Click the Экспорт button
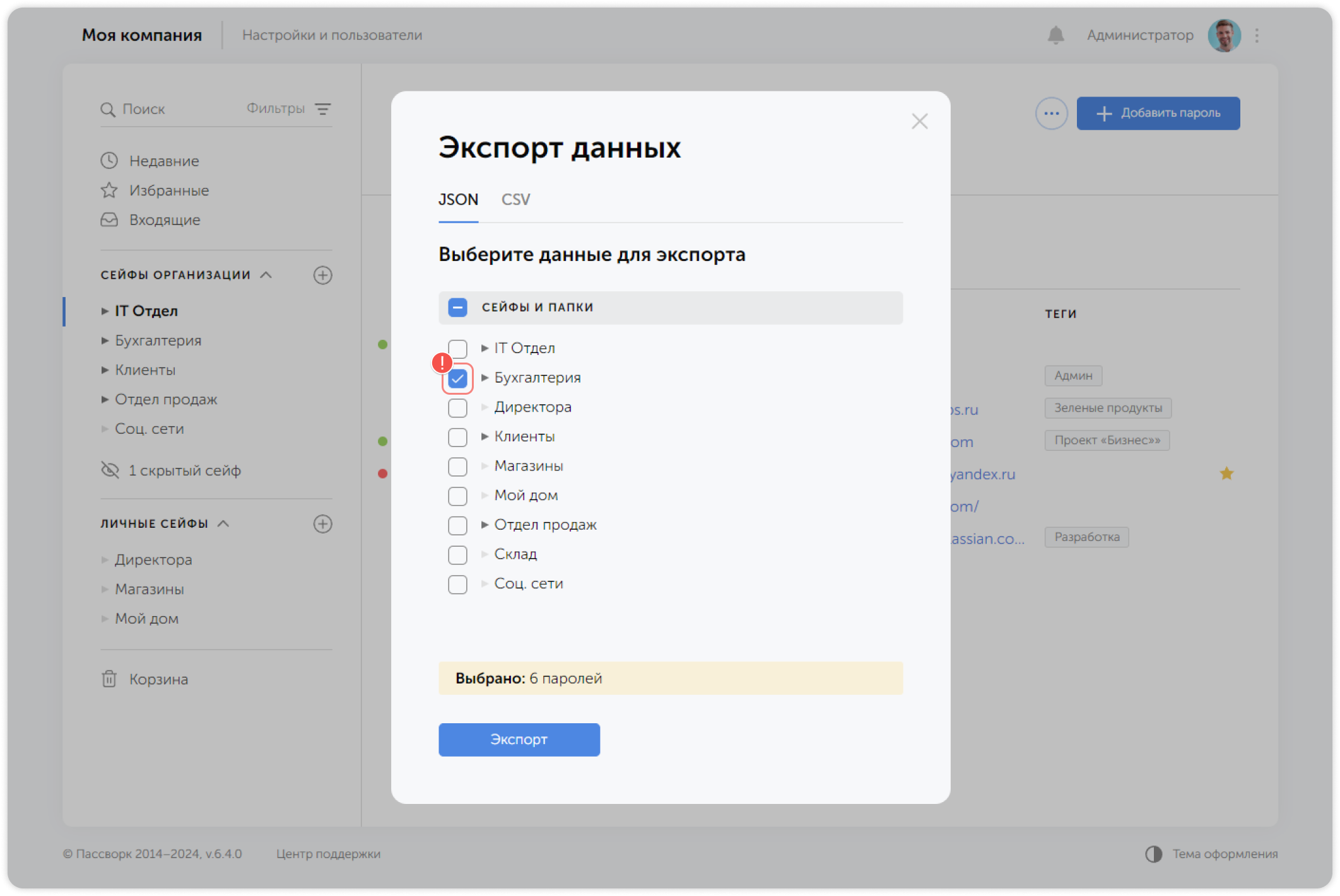Viewport: 1340px width, 896px height. 519,740
